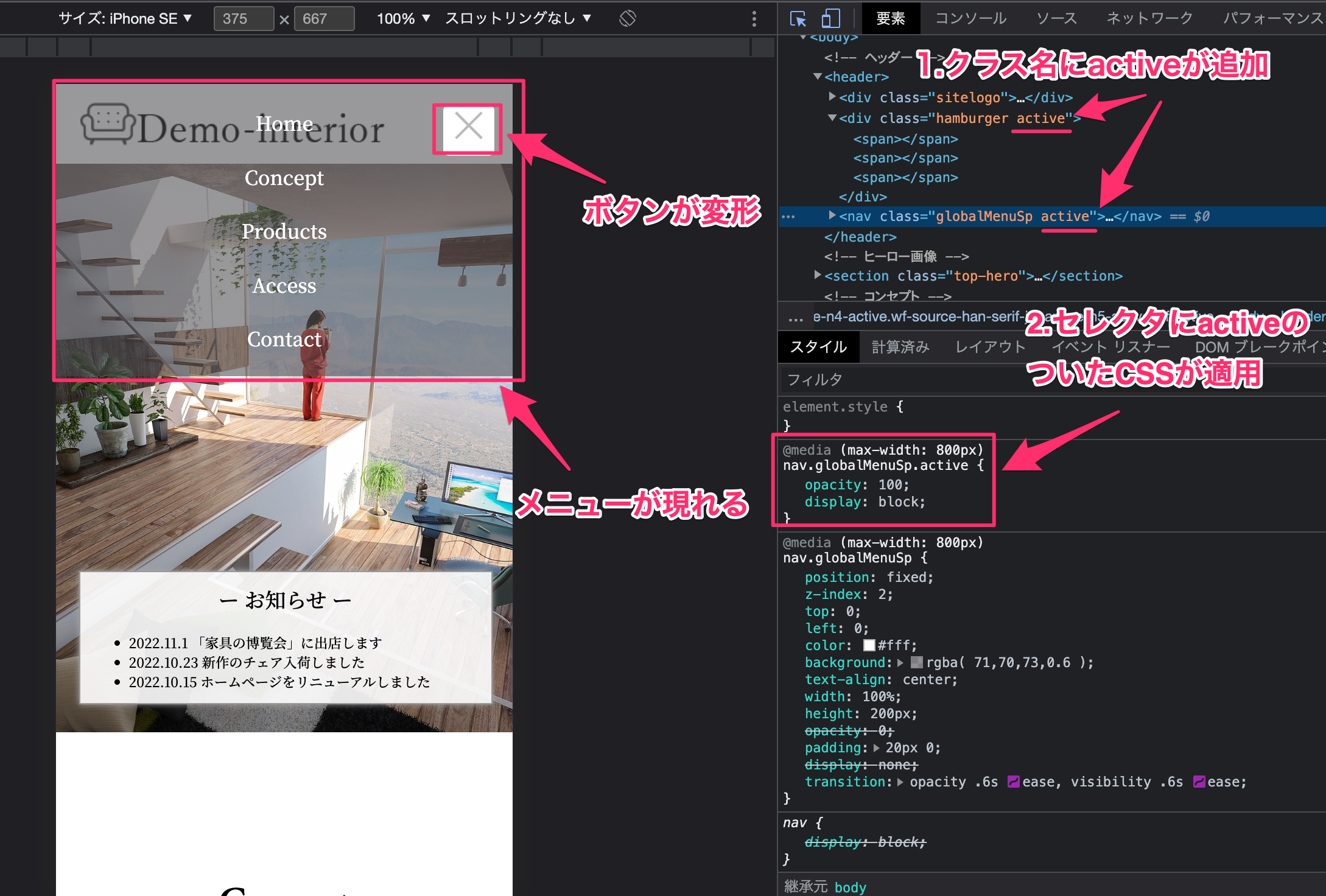Click the rotate screen icon
Image resolution: width=1326 pixels, height=896 pixels.
coord(627,18)
